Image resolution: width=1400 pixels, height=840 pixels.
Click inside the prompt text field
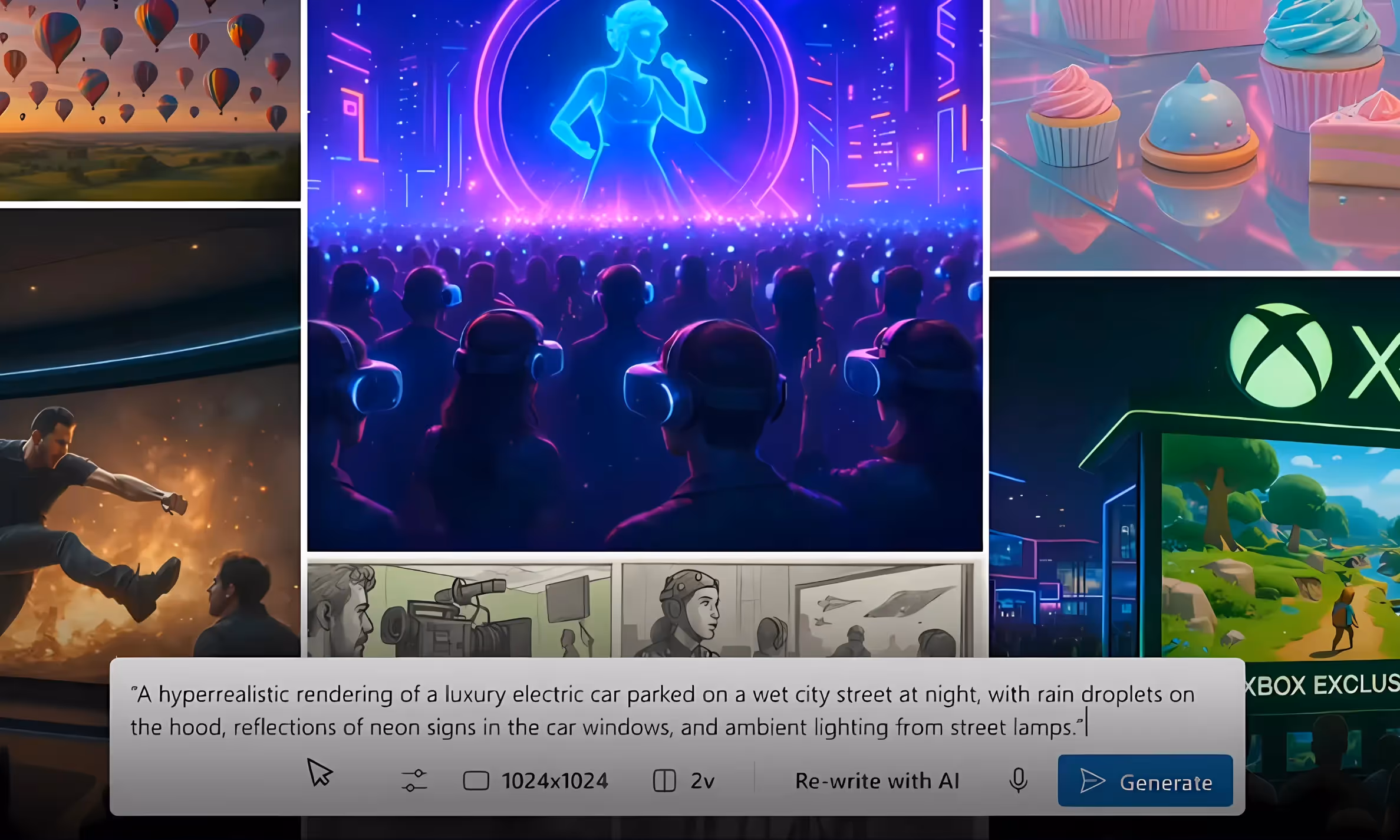(x=663, y=710)
